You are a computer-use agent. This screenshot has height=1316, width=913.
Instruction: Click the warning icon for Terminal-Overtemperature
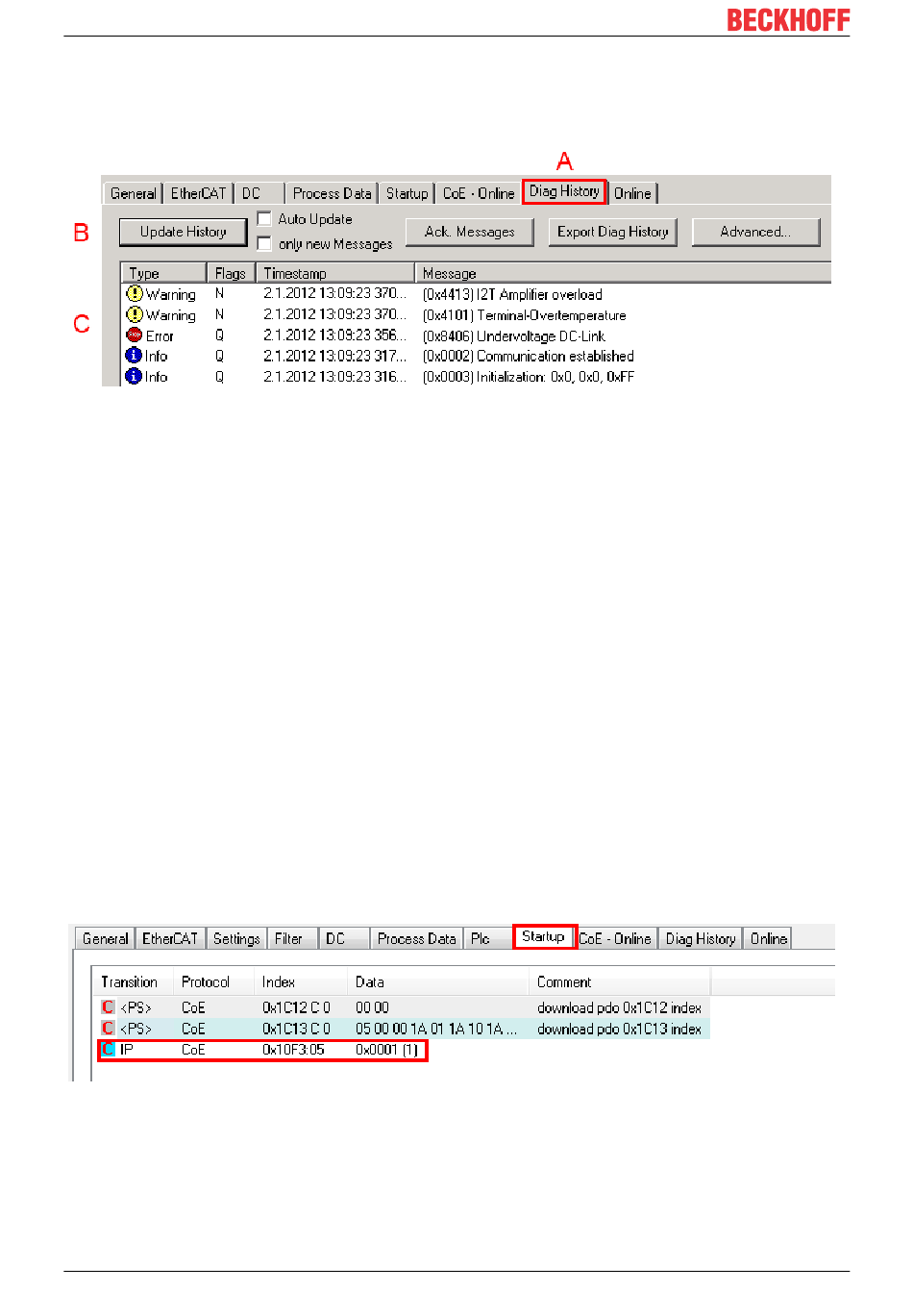pos(135,314)
